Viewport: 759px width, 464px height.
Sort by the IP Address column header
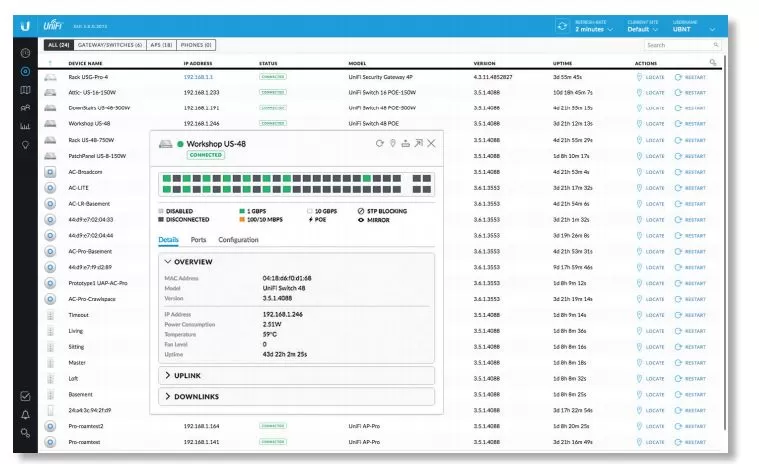(198, 63)
